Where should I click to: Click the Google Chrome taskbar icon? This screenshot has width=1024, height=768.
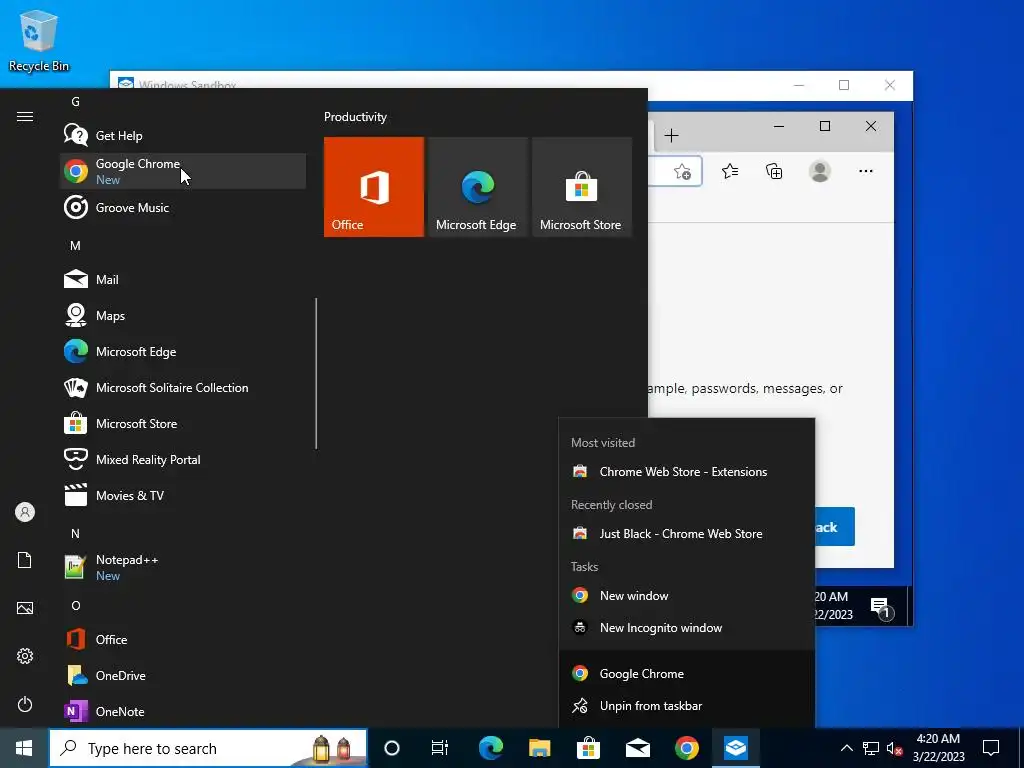(687, 748)
